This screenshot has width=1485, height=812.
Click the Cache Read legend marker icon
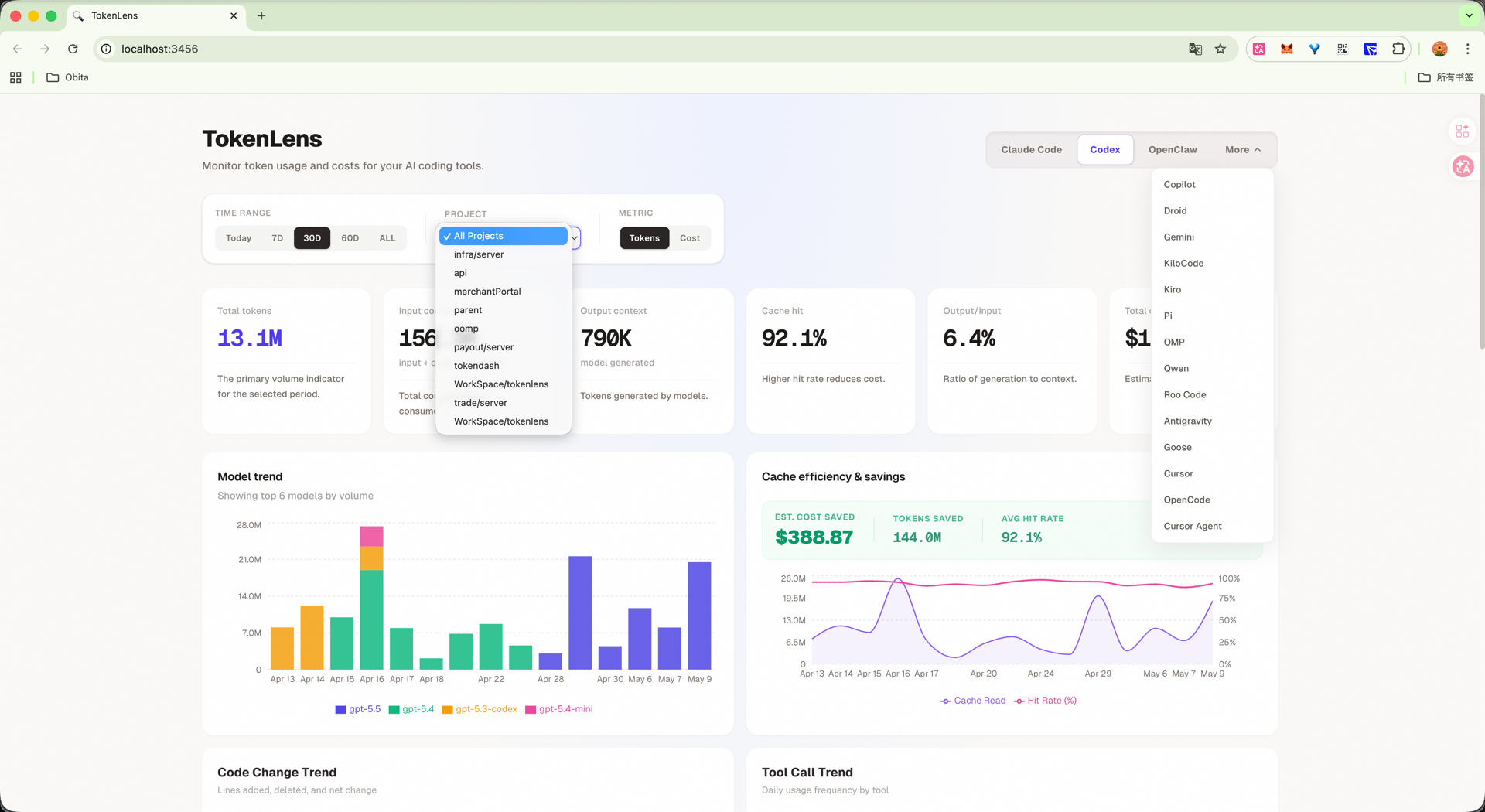point(945,701)
